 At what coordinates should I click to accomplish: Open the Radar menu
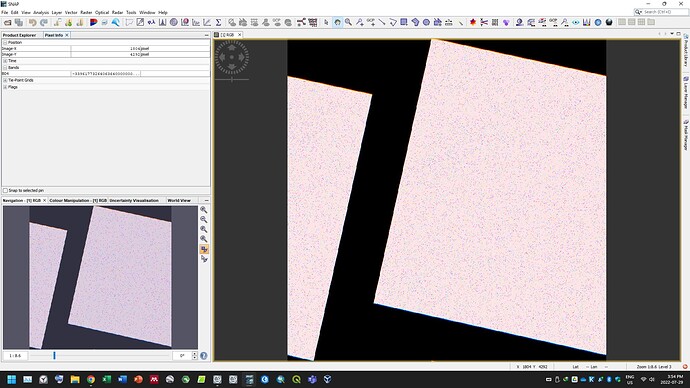coord(117,12)
